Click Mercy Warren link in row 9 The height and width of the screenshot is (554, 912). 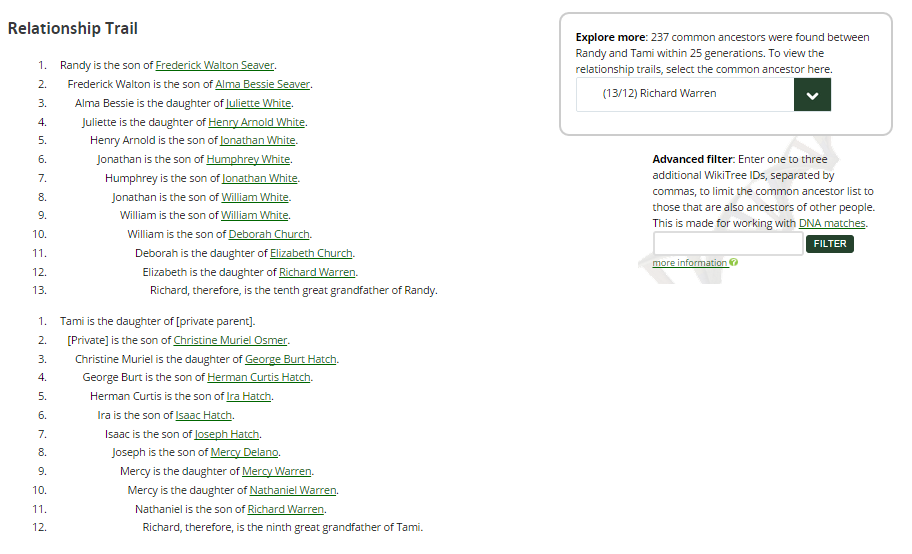pos(277,471)
